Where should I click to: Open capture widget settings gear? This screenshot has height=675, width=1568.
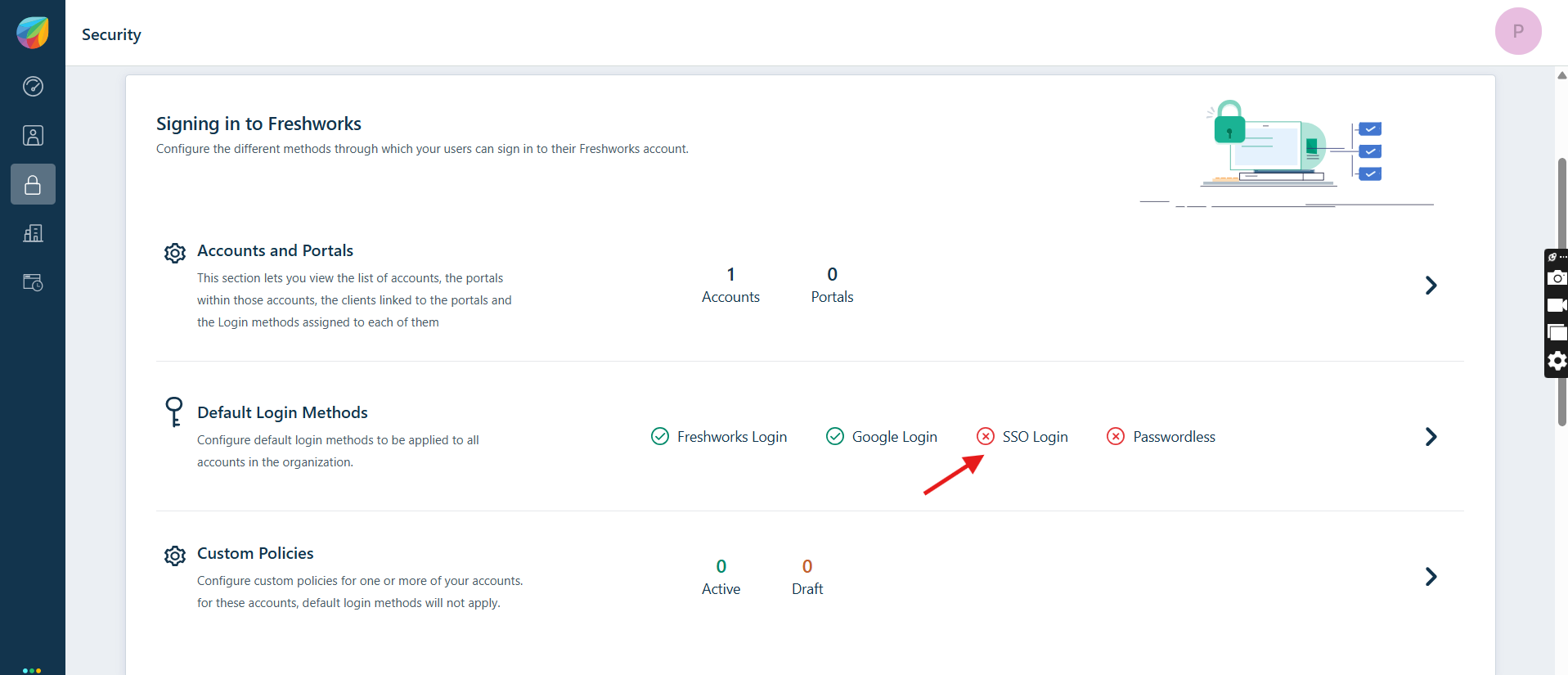pos(1557,361)
